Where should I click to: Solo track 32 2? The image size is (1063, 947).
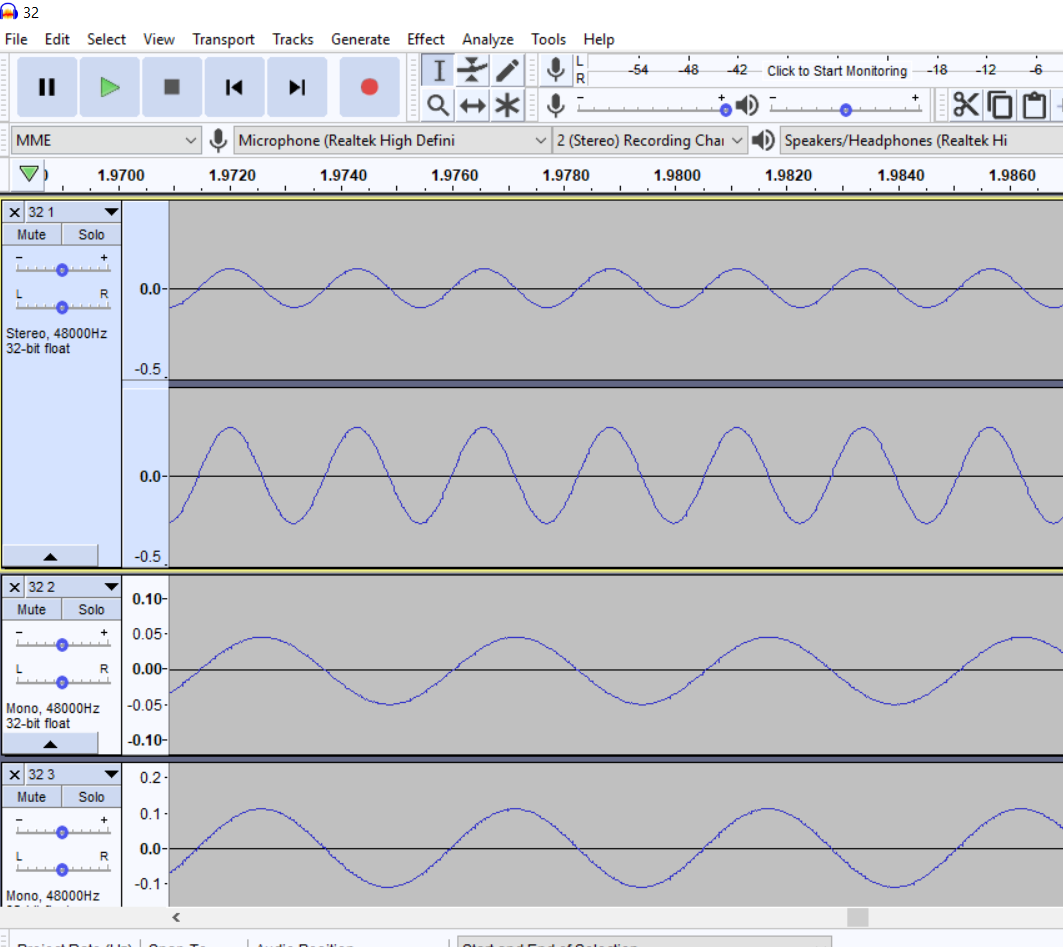pos(91,609)
